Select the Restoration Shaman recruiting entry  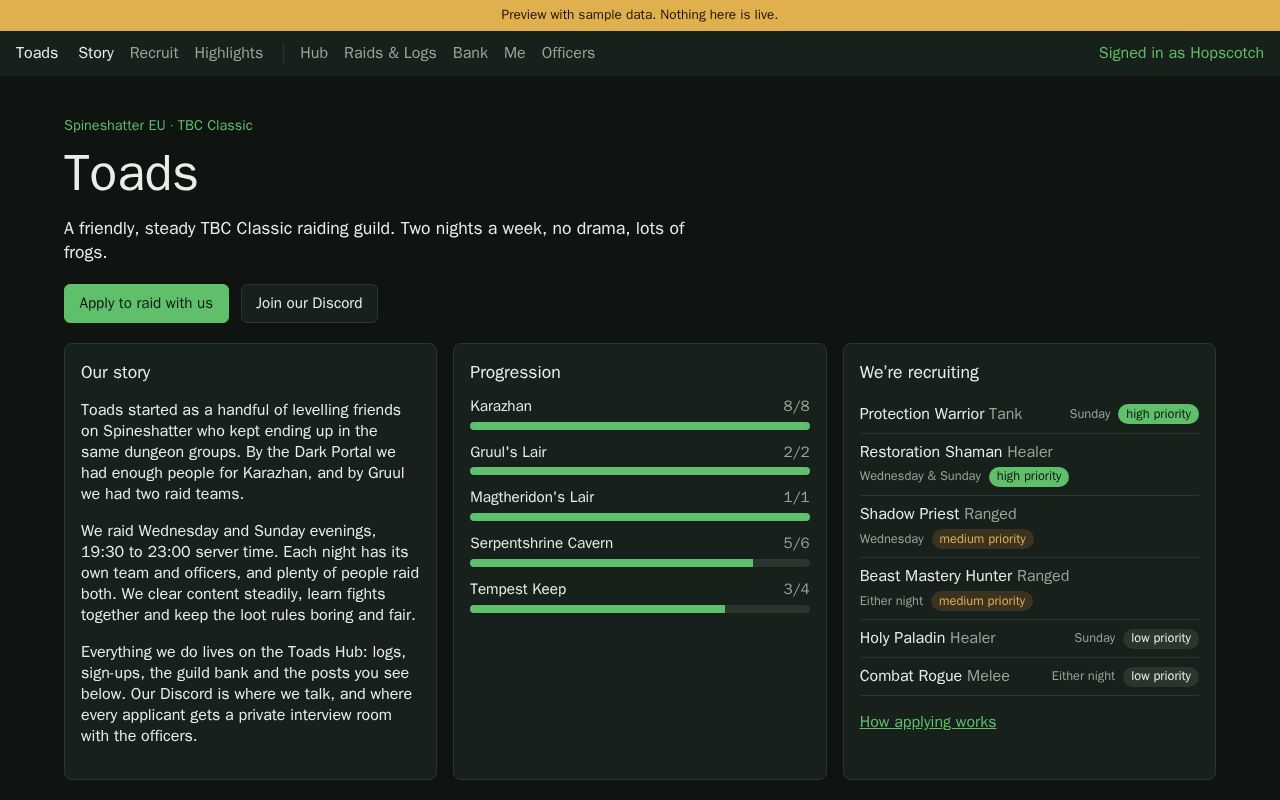1029,465
